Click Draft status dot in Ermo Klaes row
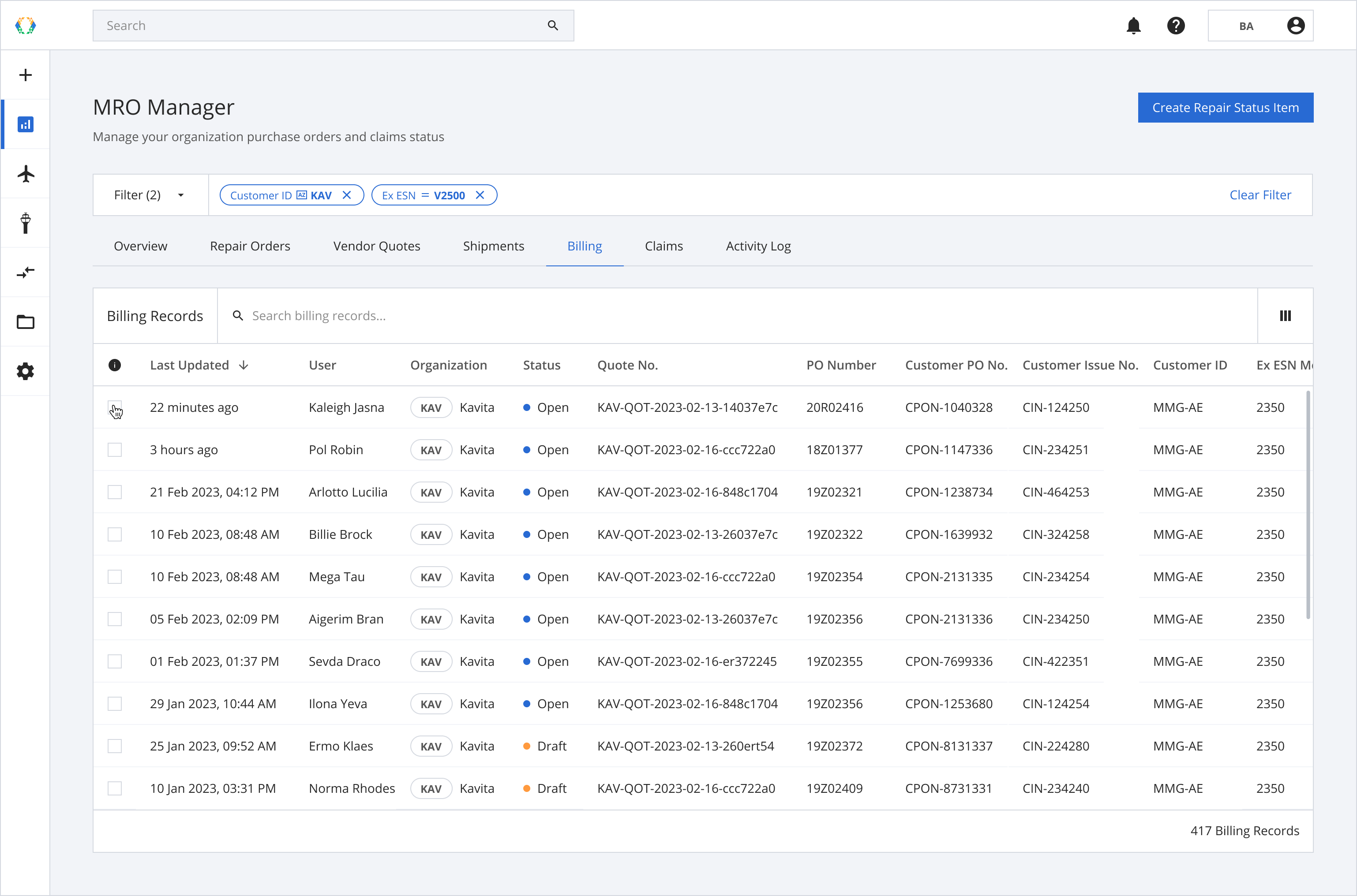 [x=526, y=746]
